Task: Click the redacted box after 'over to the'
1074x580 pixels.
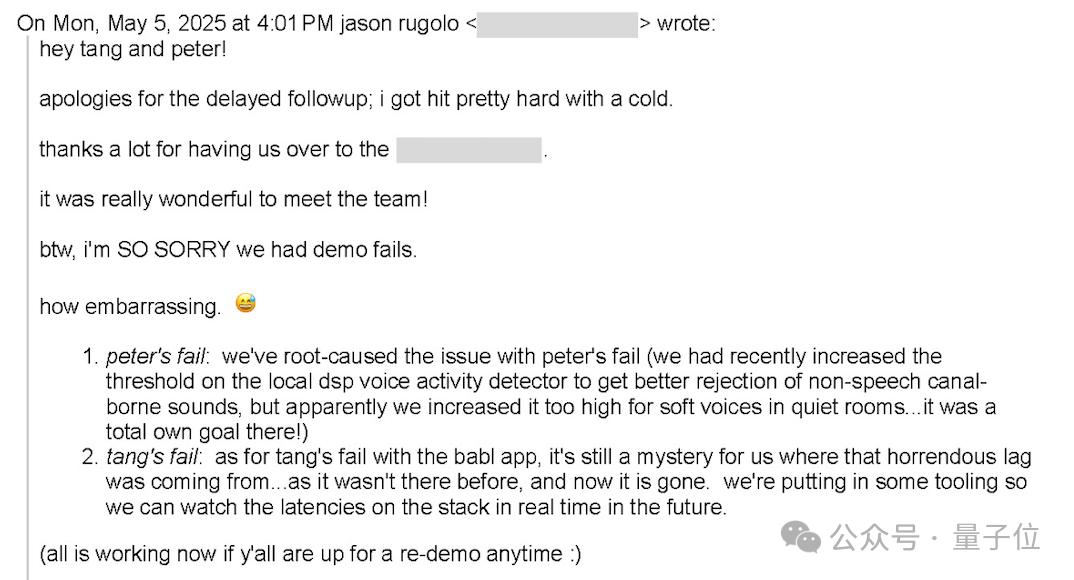Action: [x=469, y=150]
